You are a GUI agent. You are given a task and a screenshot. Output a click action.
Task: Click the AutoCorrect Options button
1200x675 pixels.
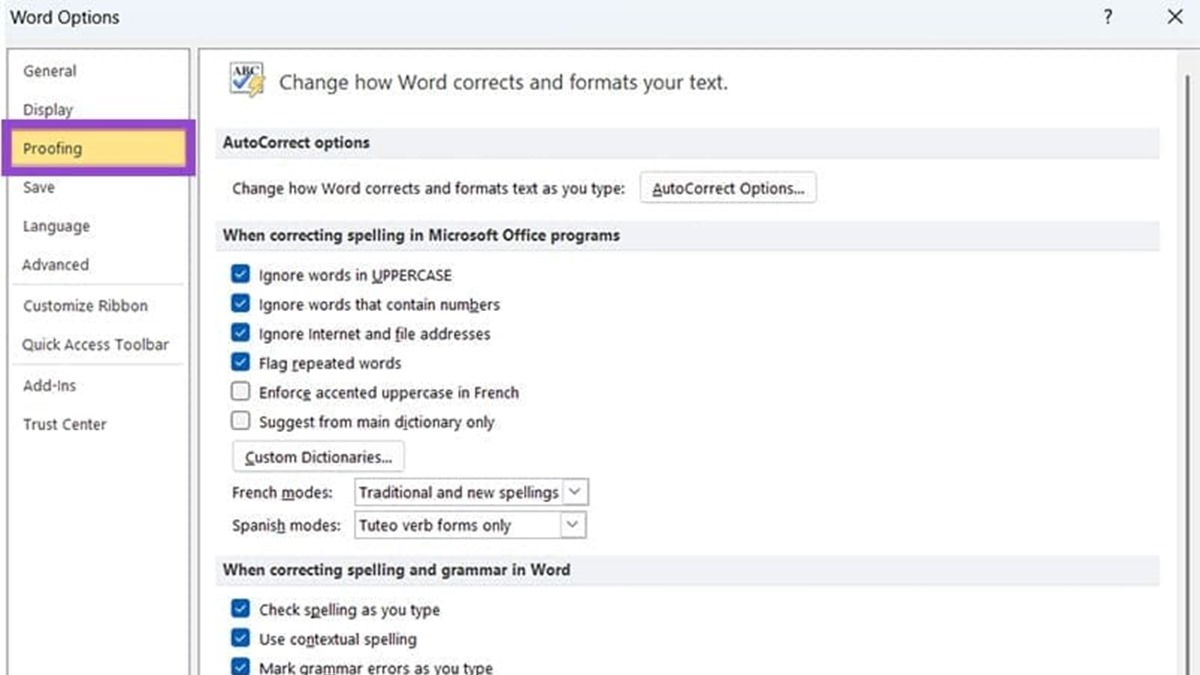tap(728, 188)
